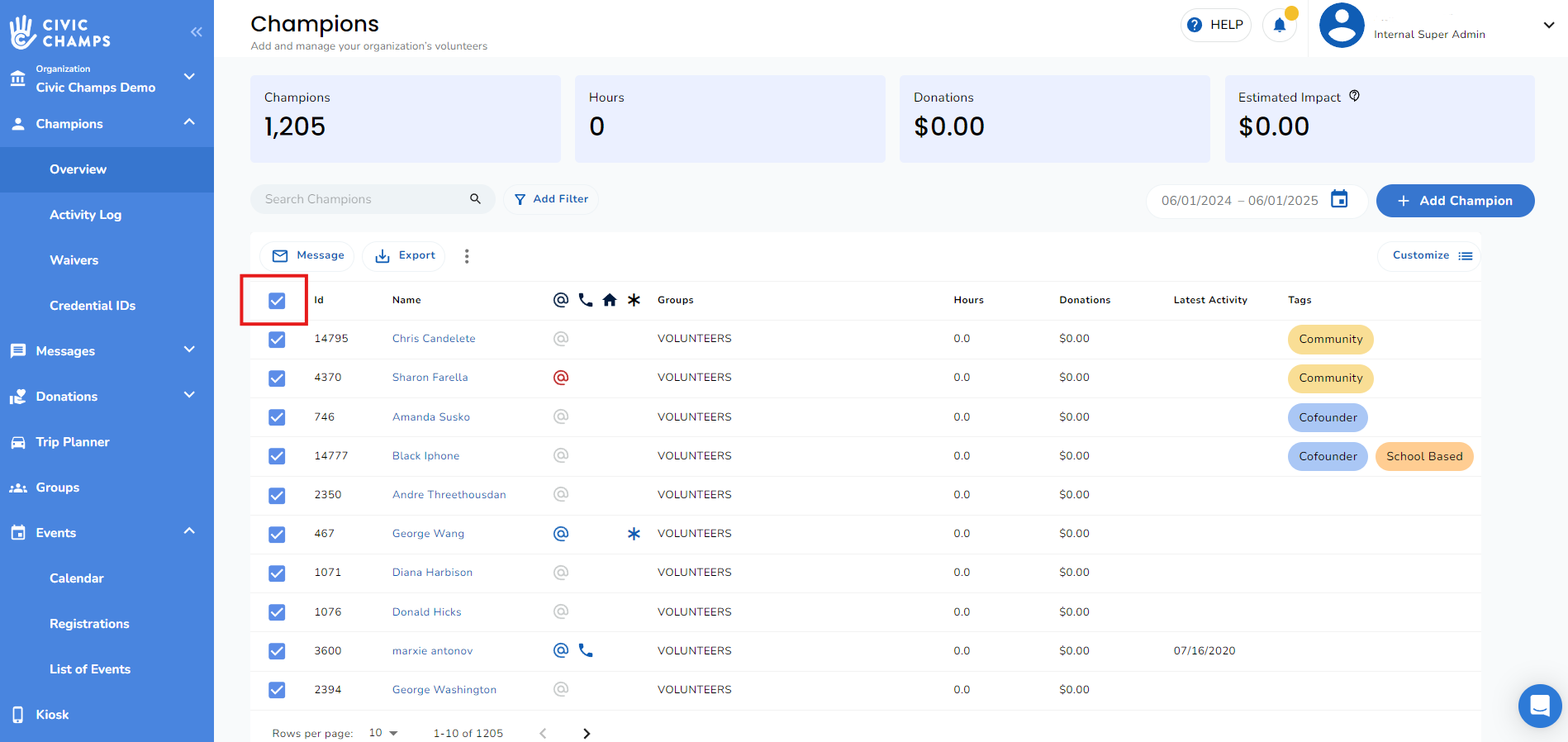Open the notifications bell

1279,25
